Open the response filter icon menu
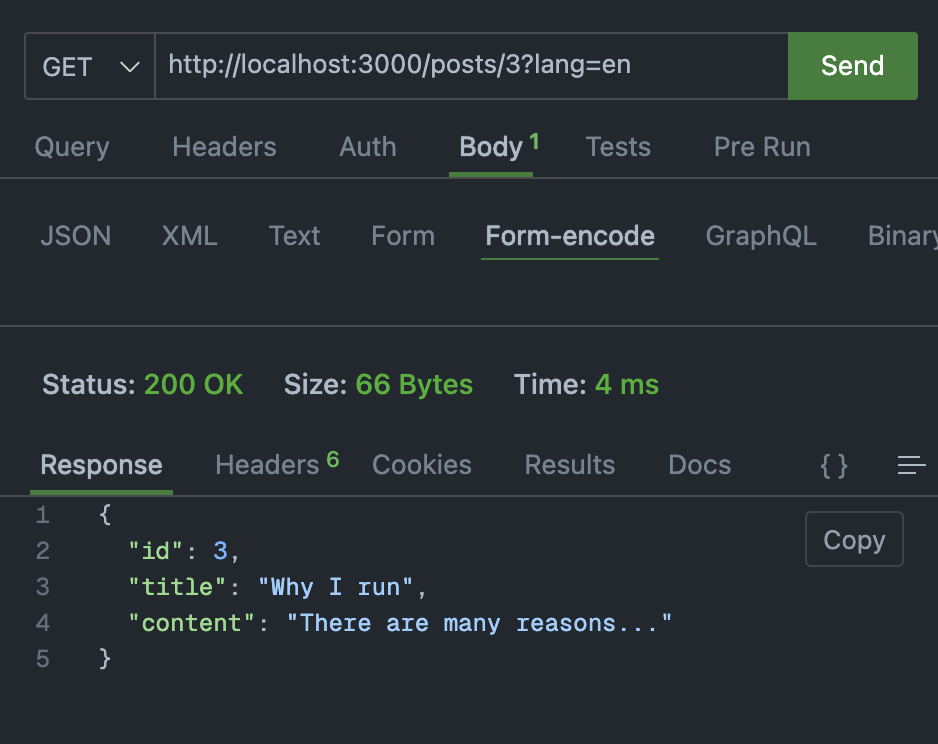This screenshot has width=938, height=744. tap(911, 465)
